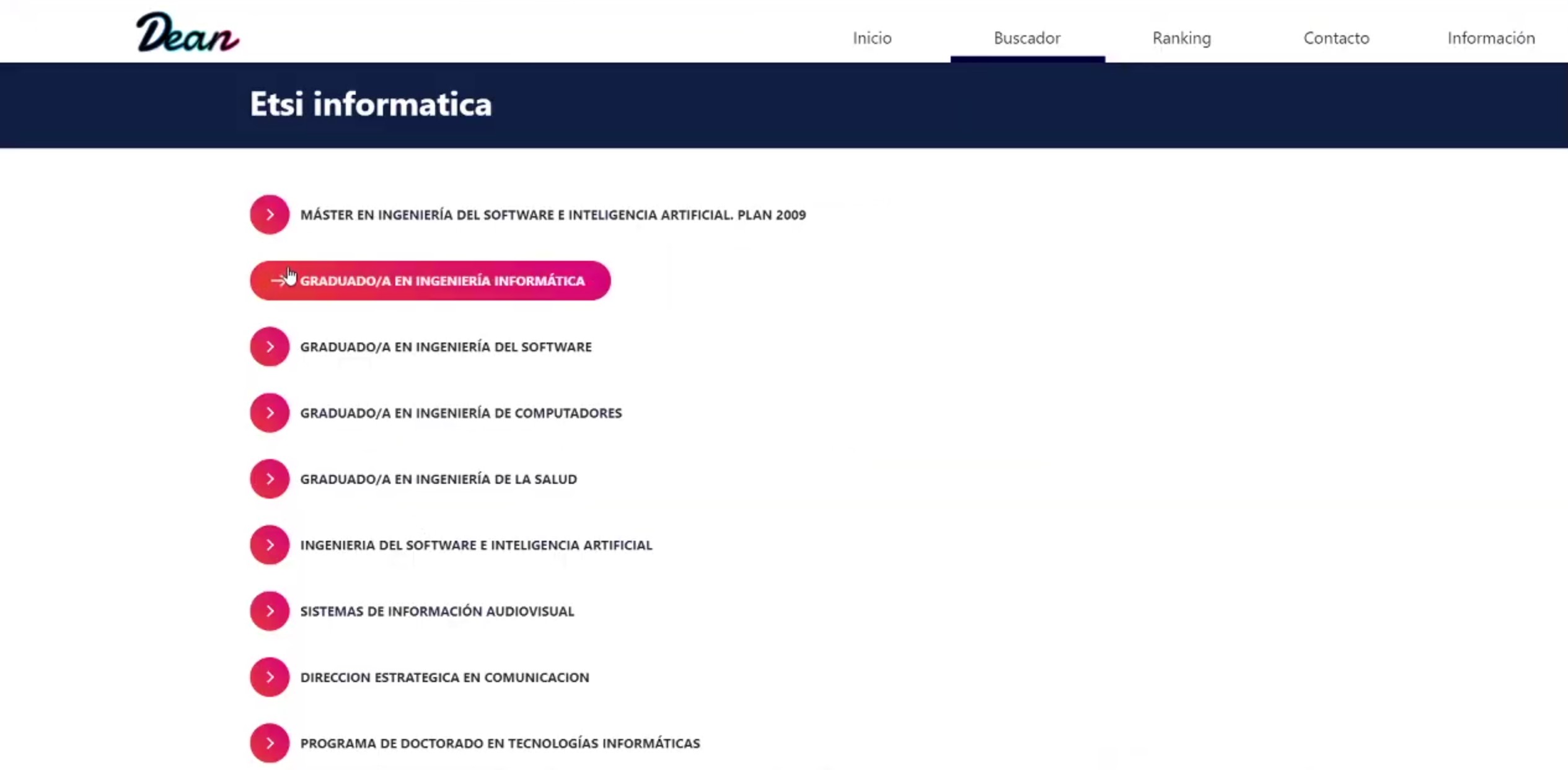Click the Etsi informatica page heading
This screenshot has width=1568, height=770.
pyautogui.click(x=371, y=104)
